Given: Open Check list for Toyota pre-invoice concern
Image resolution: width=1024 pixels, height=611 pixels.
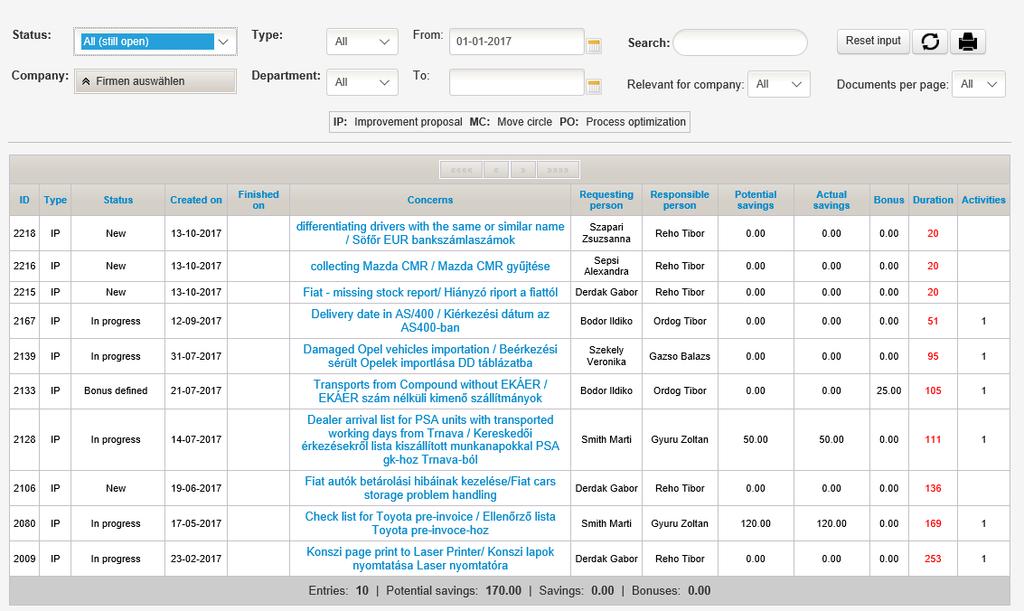Looking at the screenshot, I should click(x=430, y=523).
